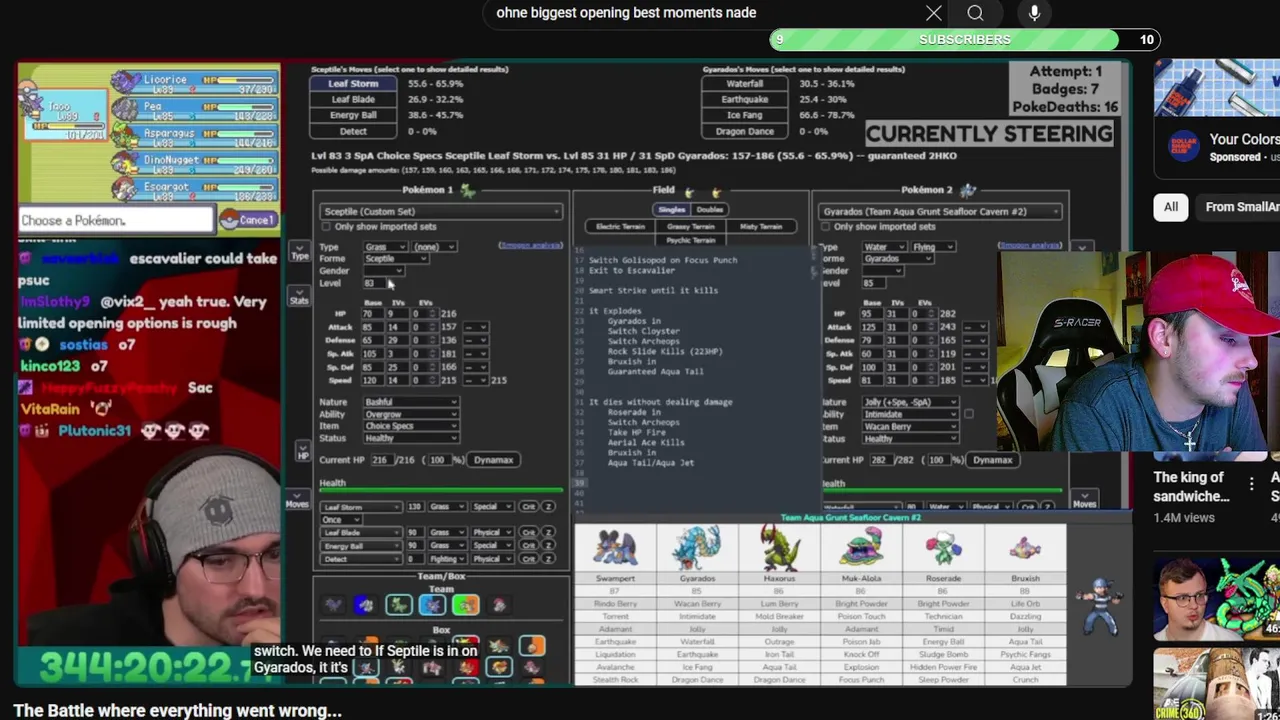The width and height of the screenshot is (1280, 720).
Task: Select the last Pokémon icon in the Team row
Action: pos(499,604)
